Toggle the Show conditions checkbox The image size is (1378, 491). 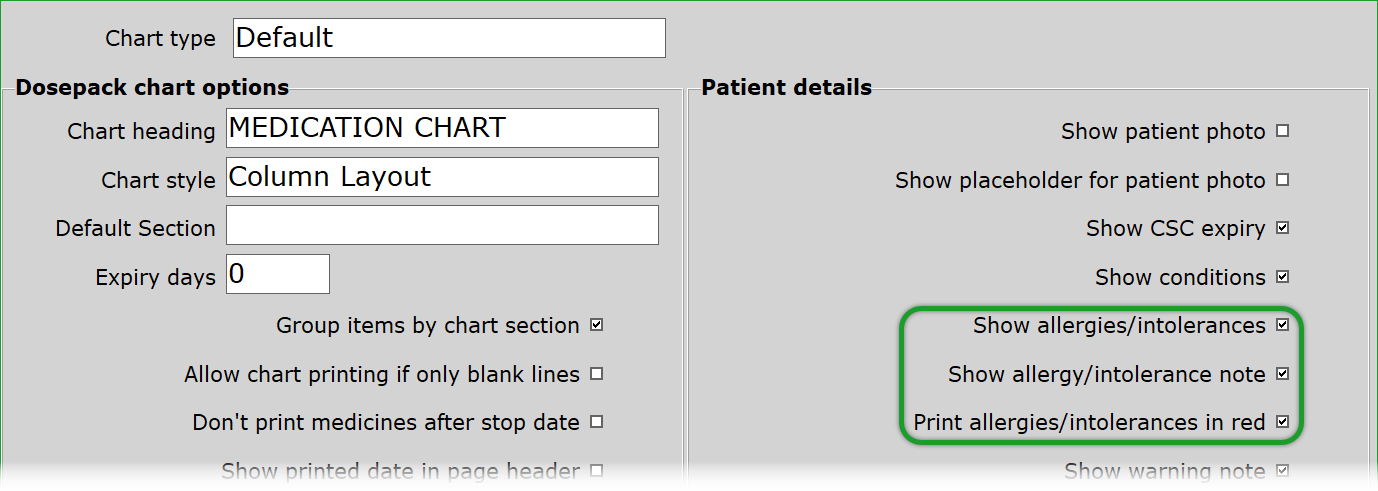click(x=1283, y=277)
